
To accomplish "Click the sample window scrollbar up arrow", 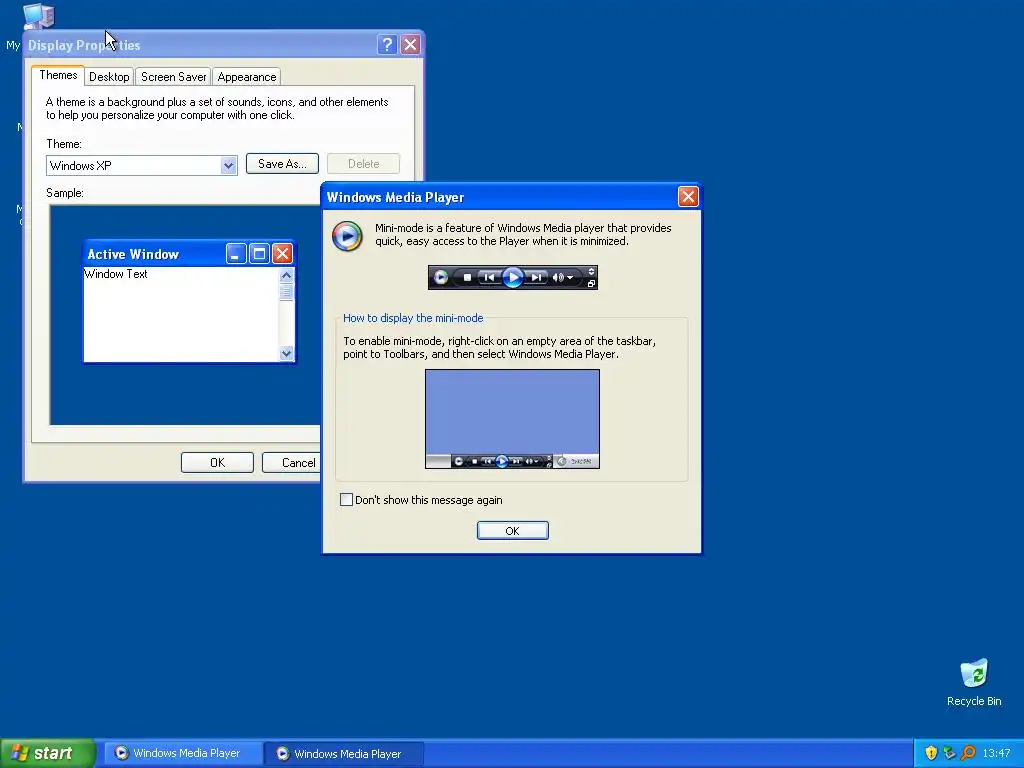I will tap(286, 276).
